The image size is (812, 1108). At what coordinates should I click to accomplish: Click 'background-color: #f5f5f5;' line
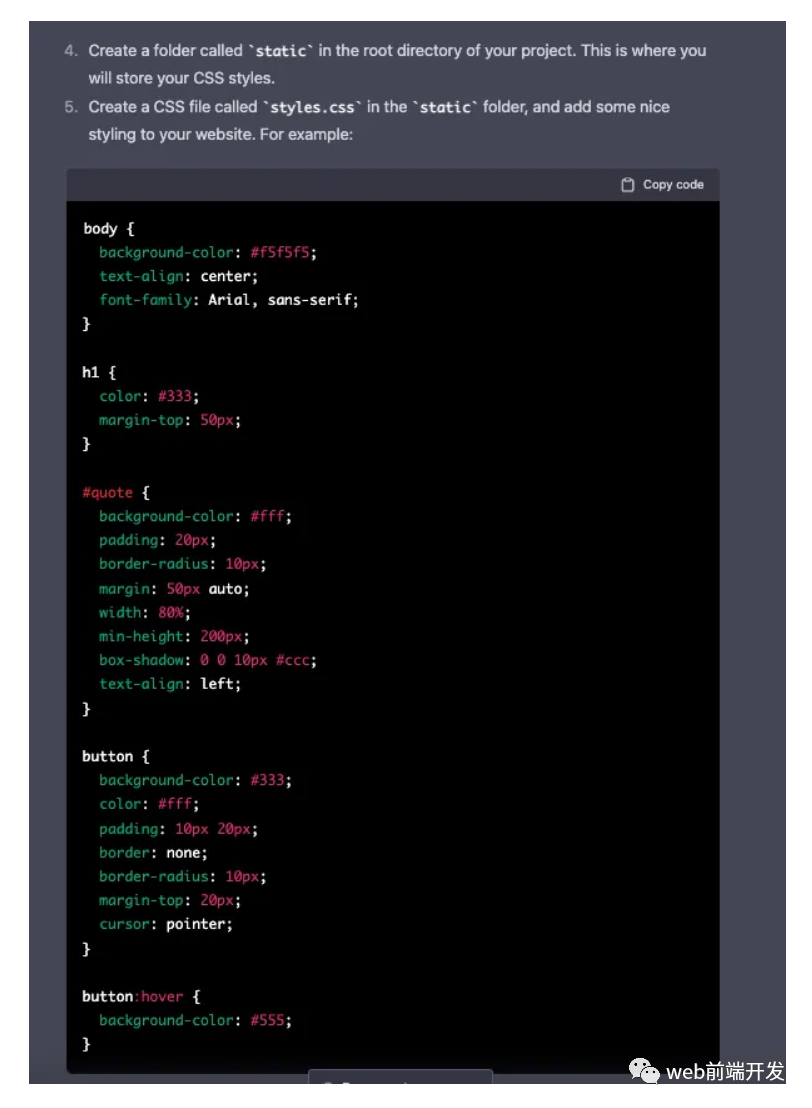(x=208, y=252)
